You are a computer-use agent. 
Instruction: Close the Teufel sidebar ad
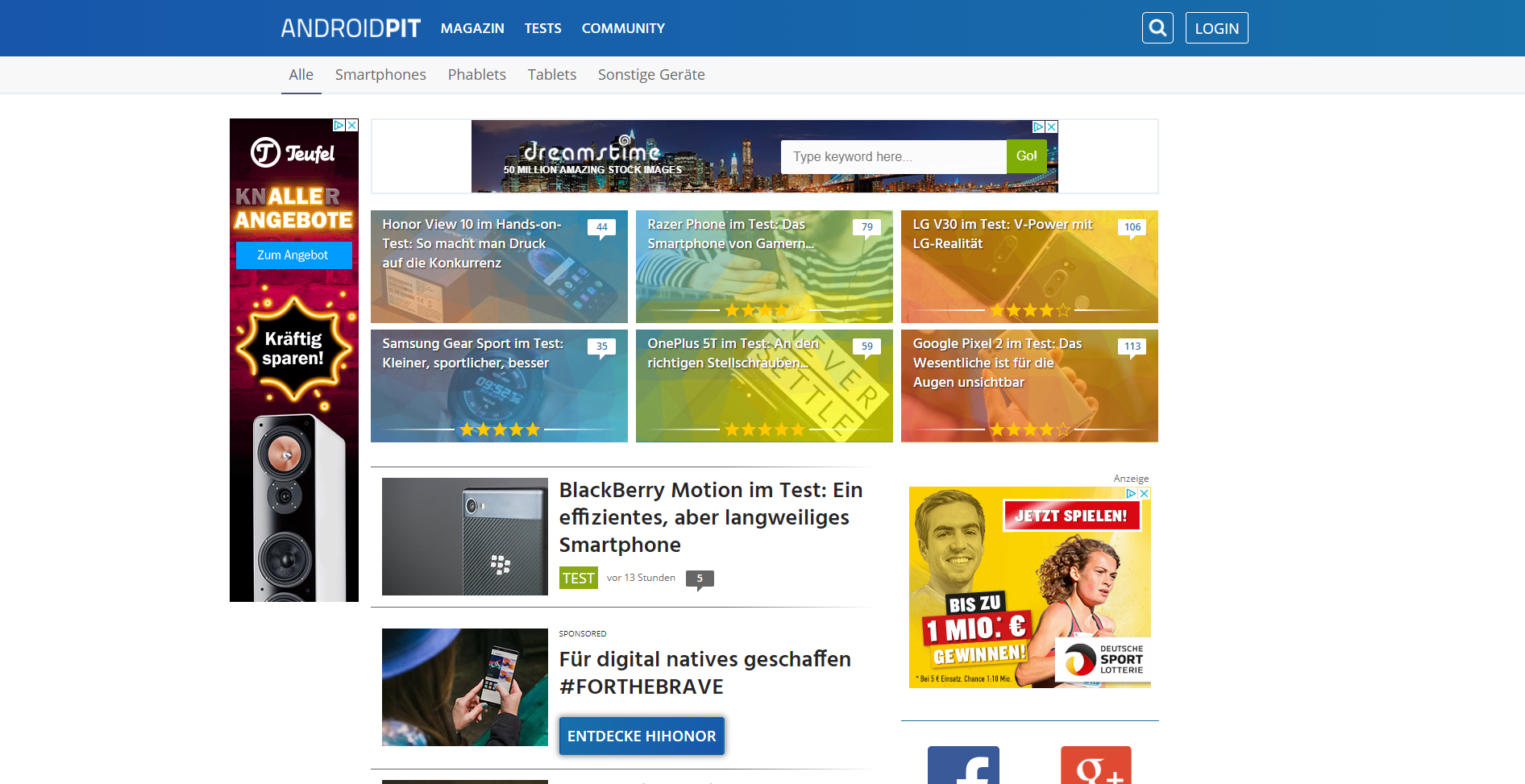pos(352,126)
